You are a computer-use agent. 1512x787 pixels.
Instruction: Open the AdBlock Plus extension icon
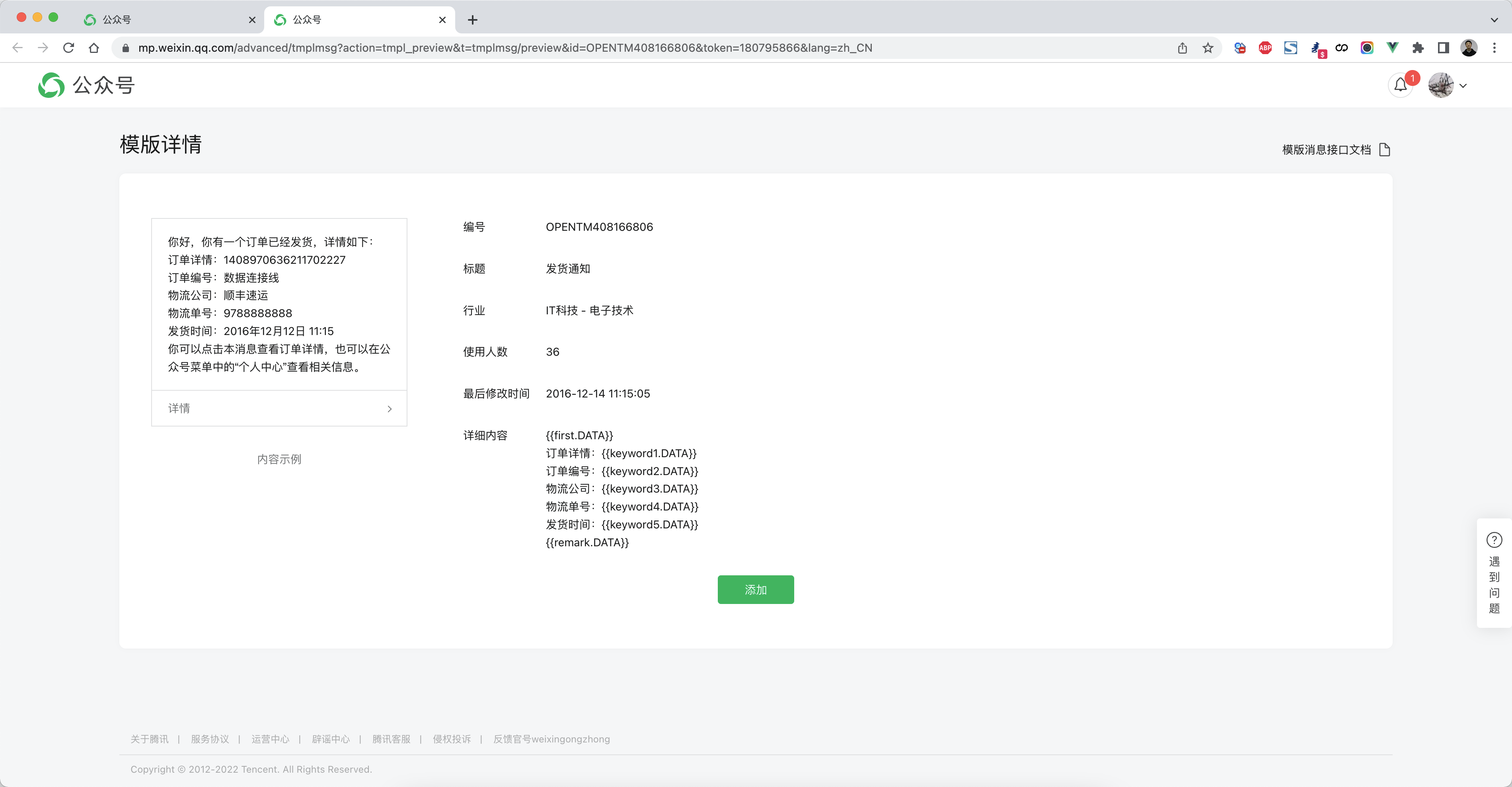(1265, 48)
